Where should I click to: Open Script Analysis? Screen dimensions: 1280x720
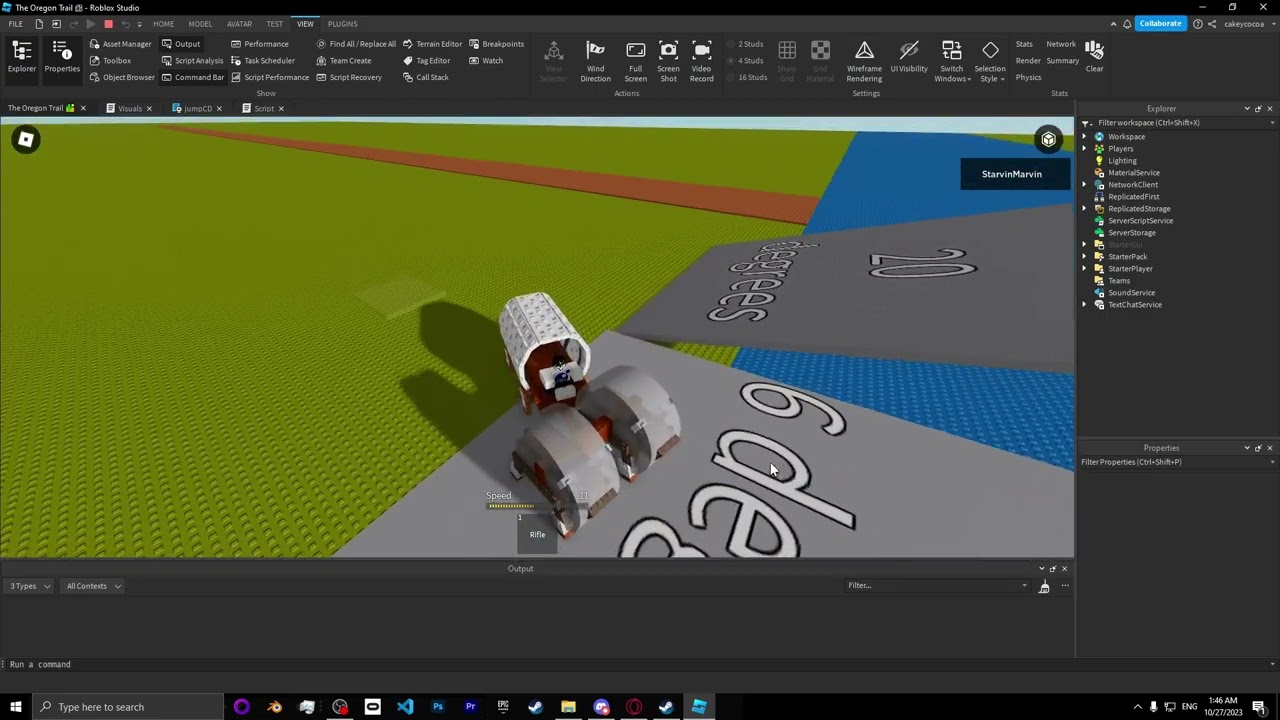(192, 60)
